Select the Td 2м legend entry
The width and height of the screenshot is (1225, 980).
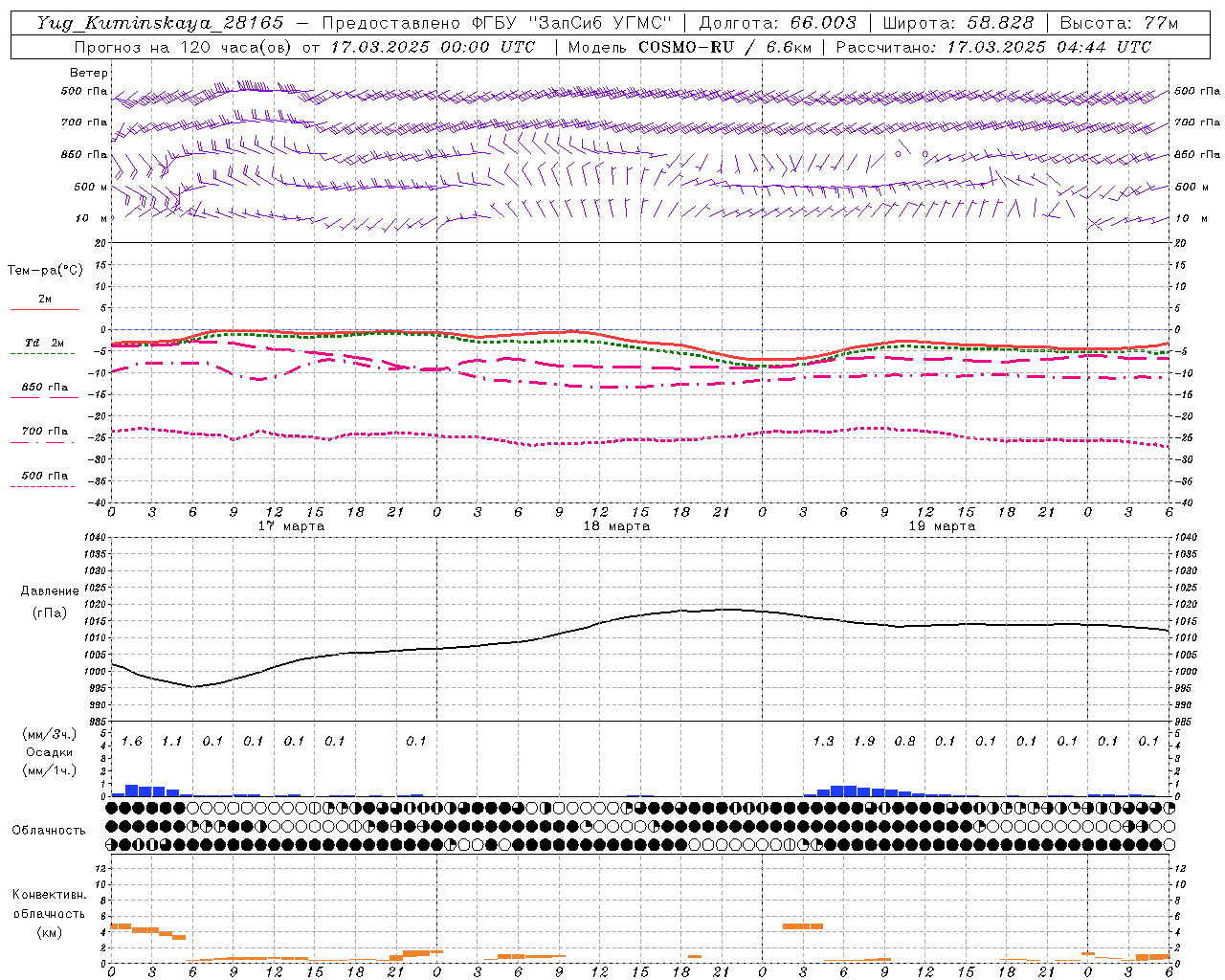(x=44, y=343)
